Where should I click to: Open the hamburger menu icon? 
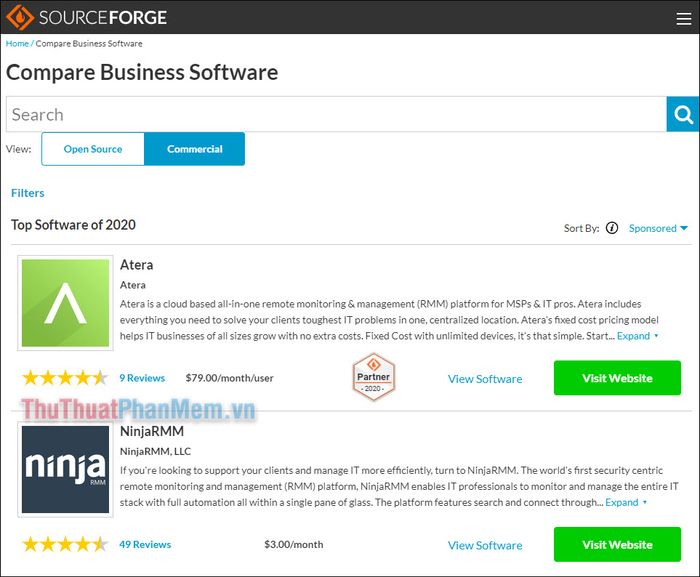[x=683, y=18]
